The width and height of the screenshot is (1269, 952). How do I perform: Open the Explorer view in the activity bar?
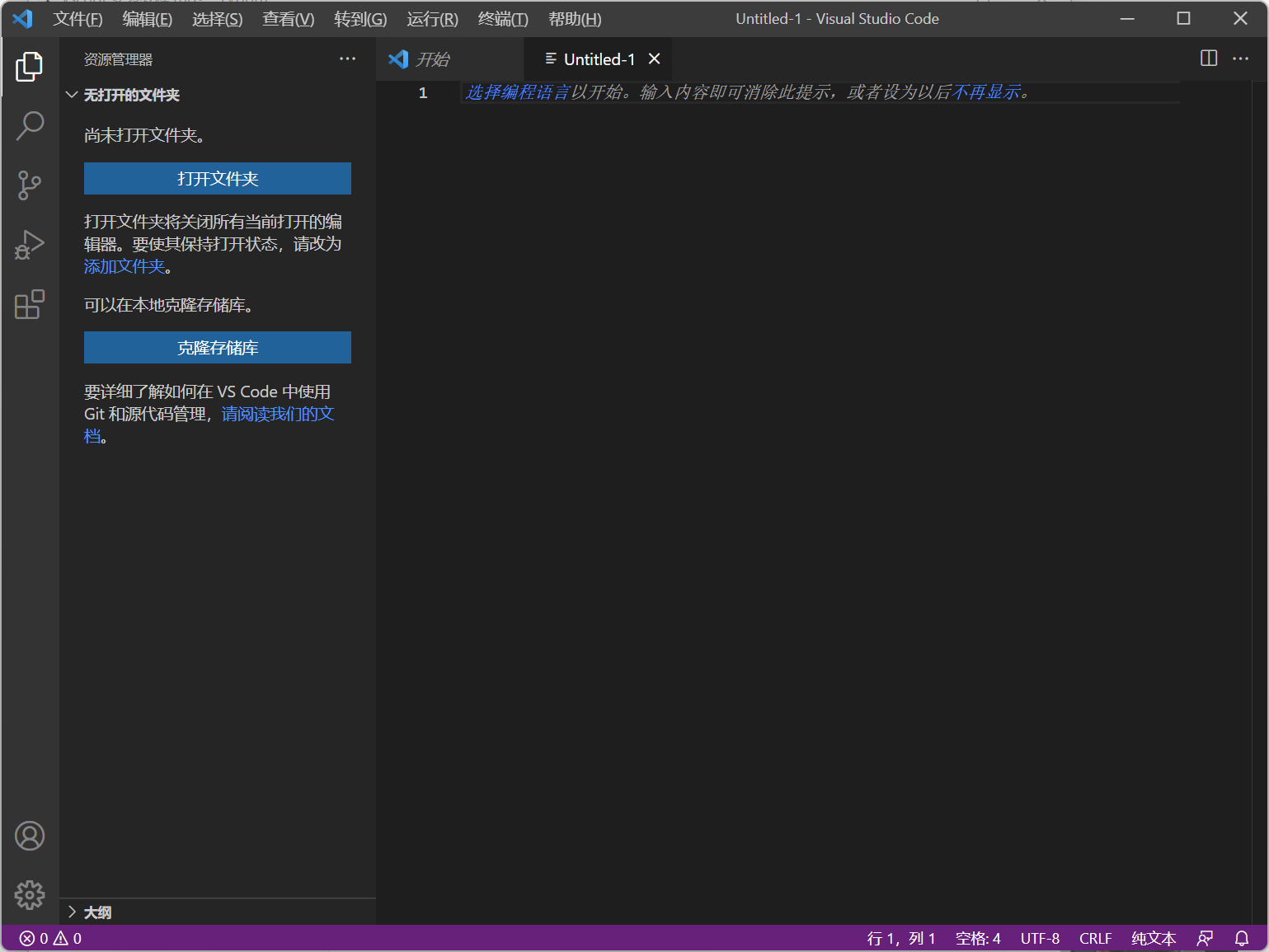point(30,67)
